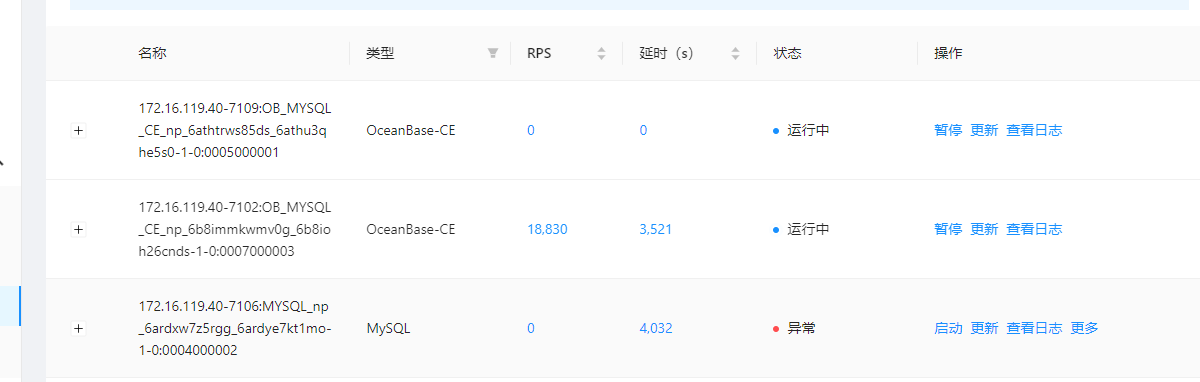
Task: Click the latency value 3,521
Action: tap(655, 229)
